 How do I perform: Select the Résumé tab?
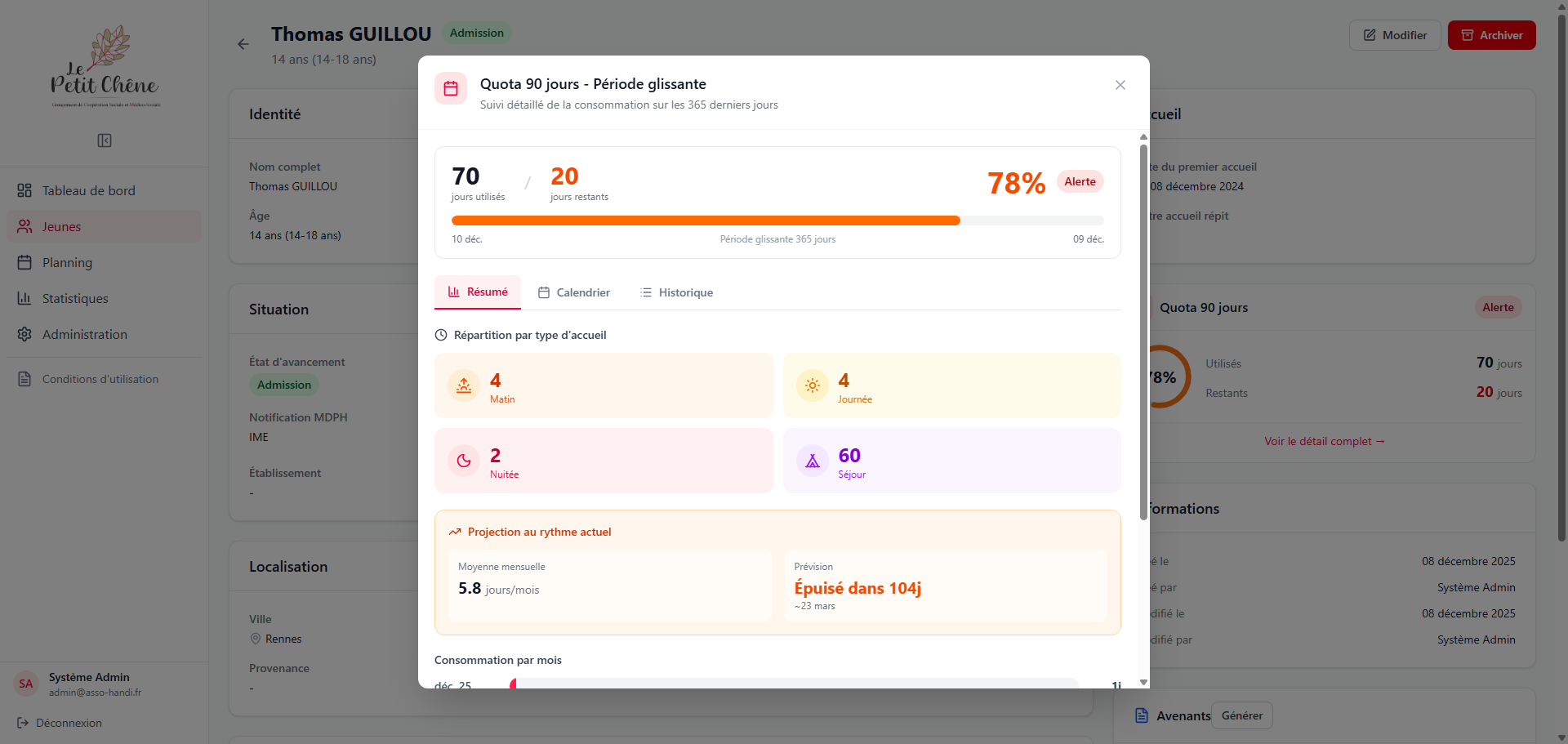[x=478, y=292]
